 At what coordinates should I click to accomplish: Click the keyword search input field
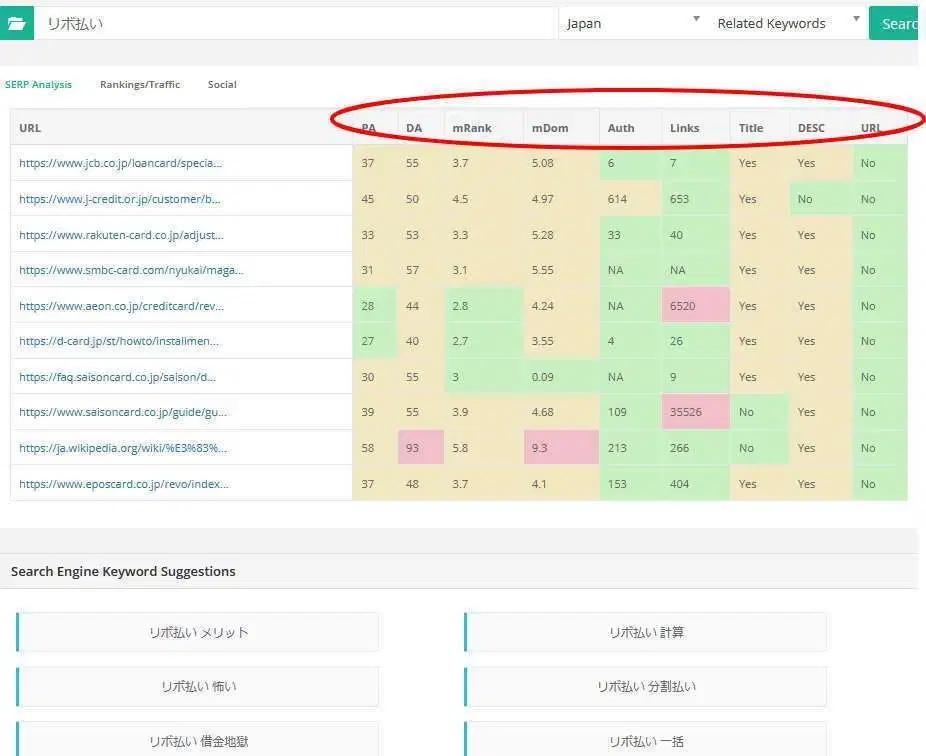coord(295,23)
